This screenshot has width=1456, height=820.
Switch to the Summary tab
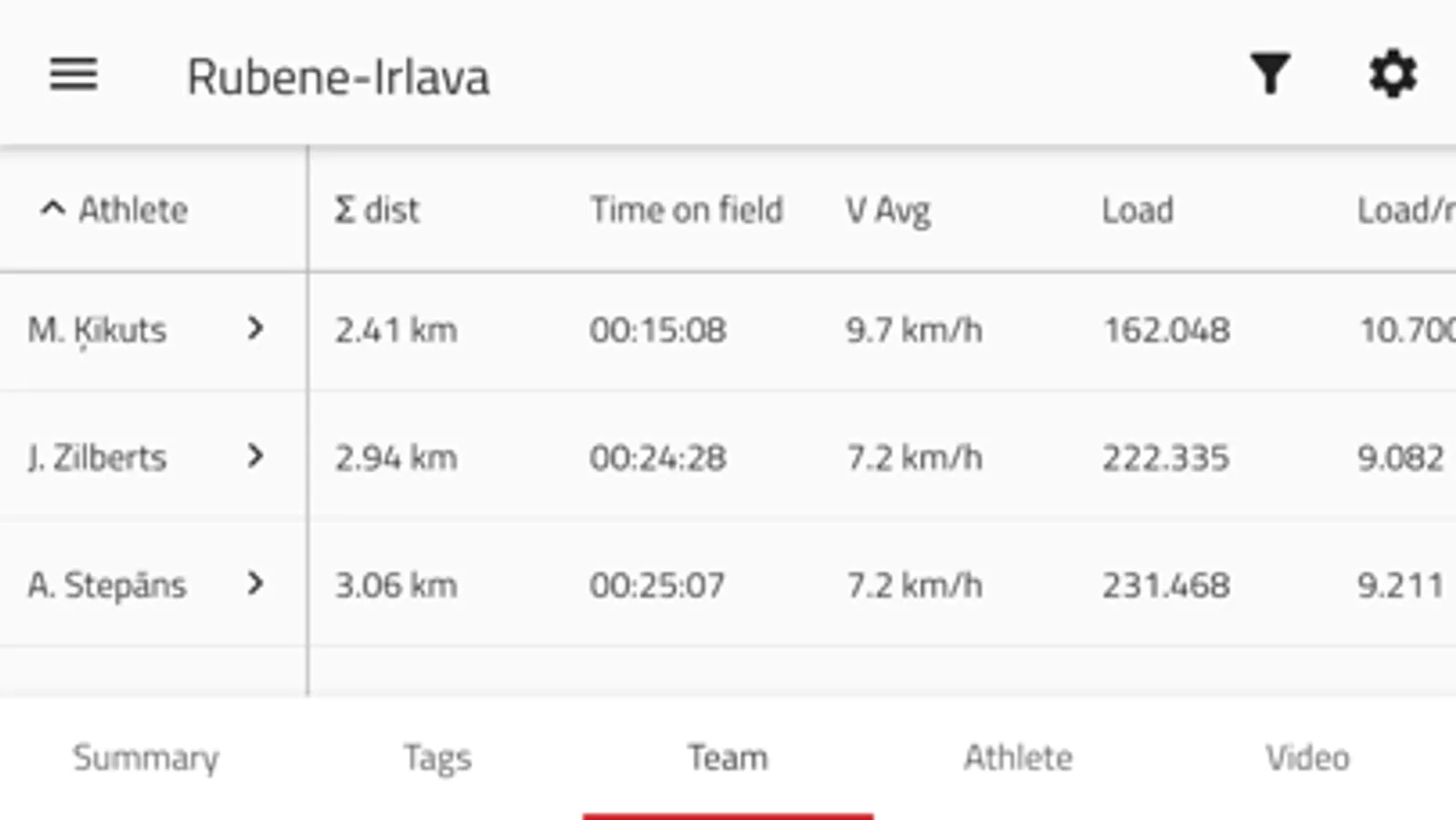(x=146, y=758)
